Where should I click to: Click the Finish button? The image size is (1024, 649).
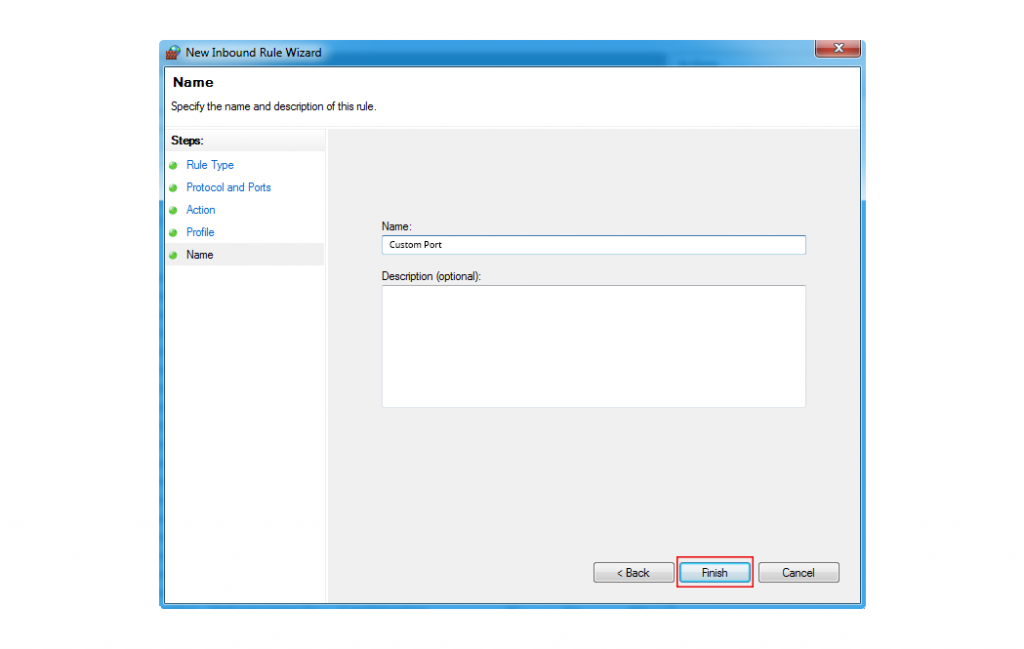point(714,572)
